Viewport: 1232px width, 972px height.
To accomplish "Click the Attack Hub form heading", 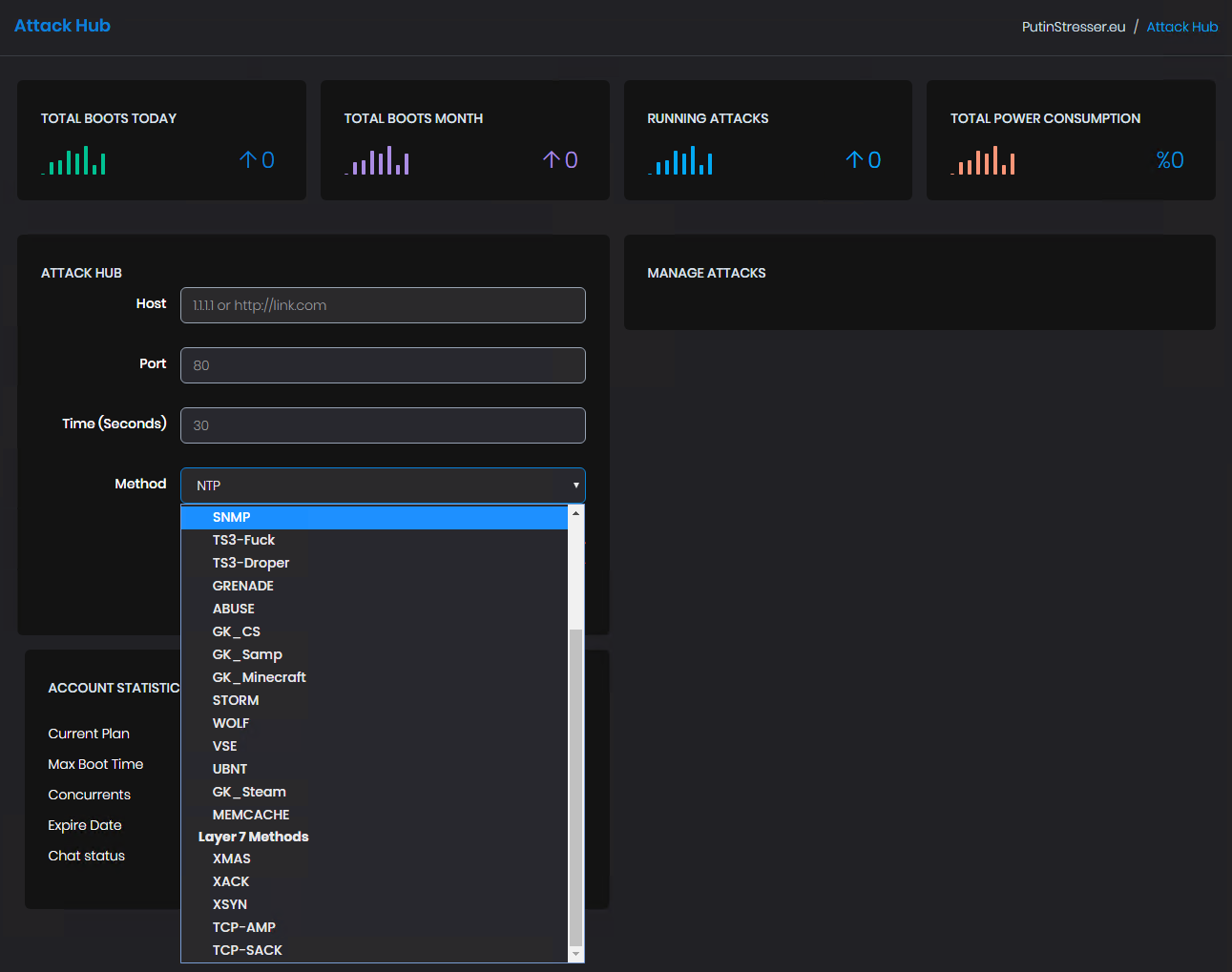I will [x=81, y=273].
